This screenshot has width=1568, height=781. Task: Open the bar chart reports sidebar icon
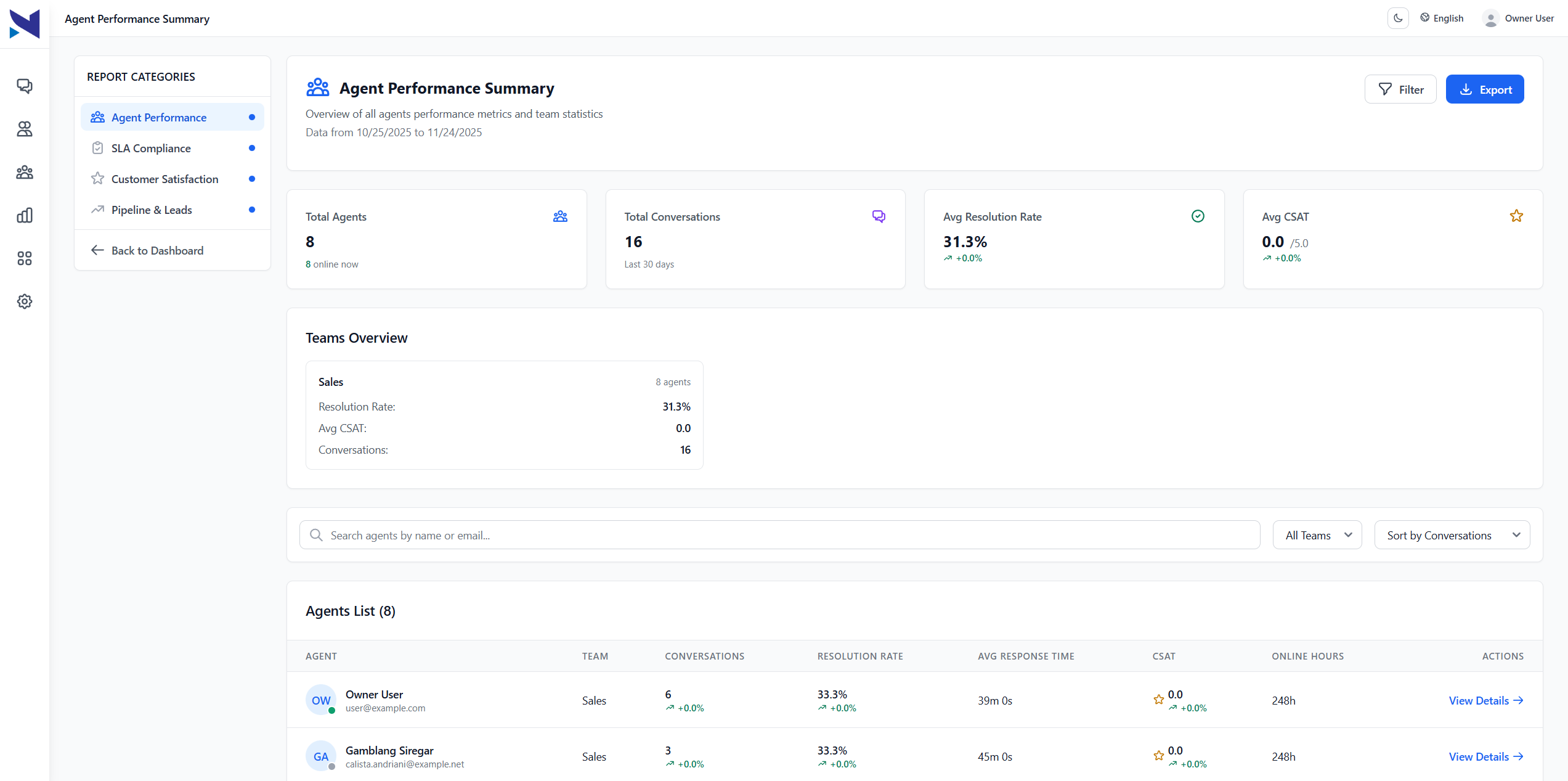25,215
